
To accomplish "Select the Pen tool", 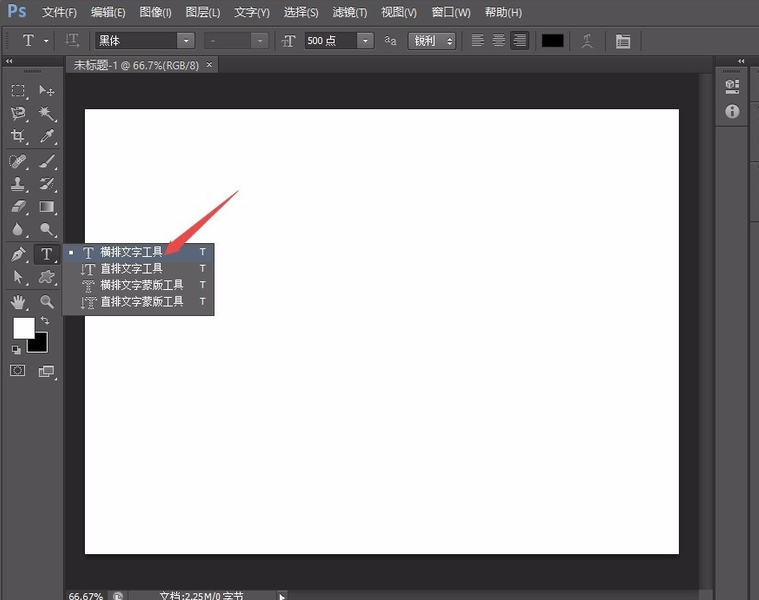I will [18, 254].
